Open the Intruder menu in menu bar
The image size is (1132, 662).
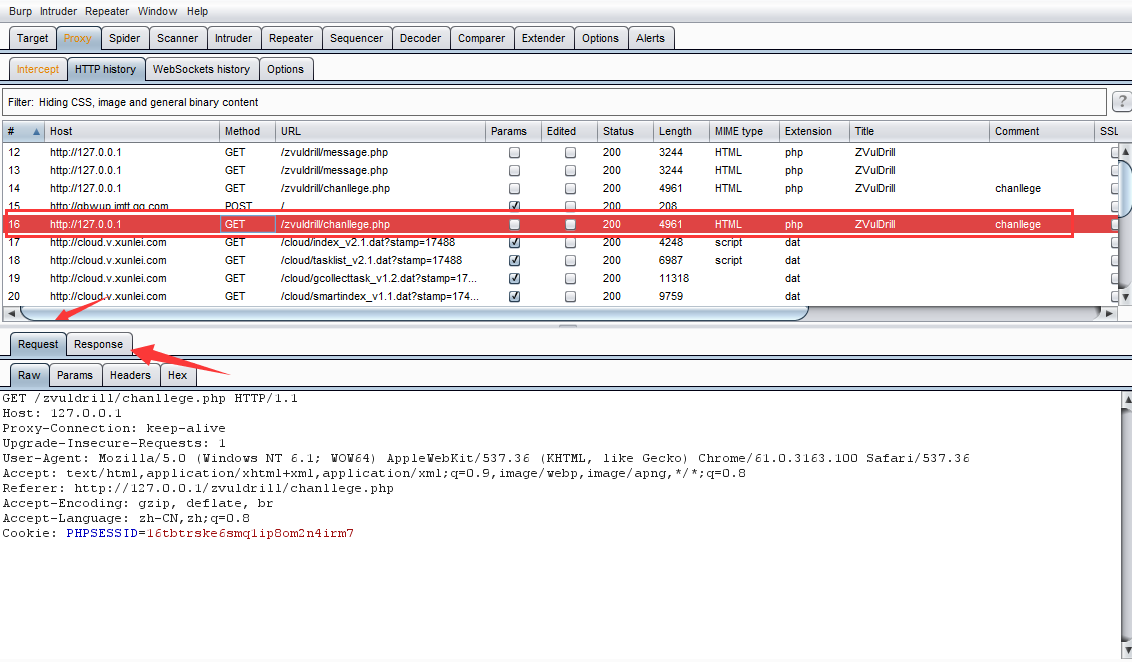tap(58, 12)
